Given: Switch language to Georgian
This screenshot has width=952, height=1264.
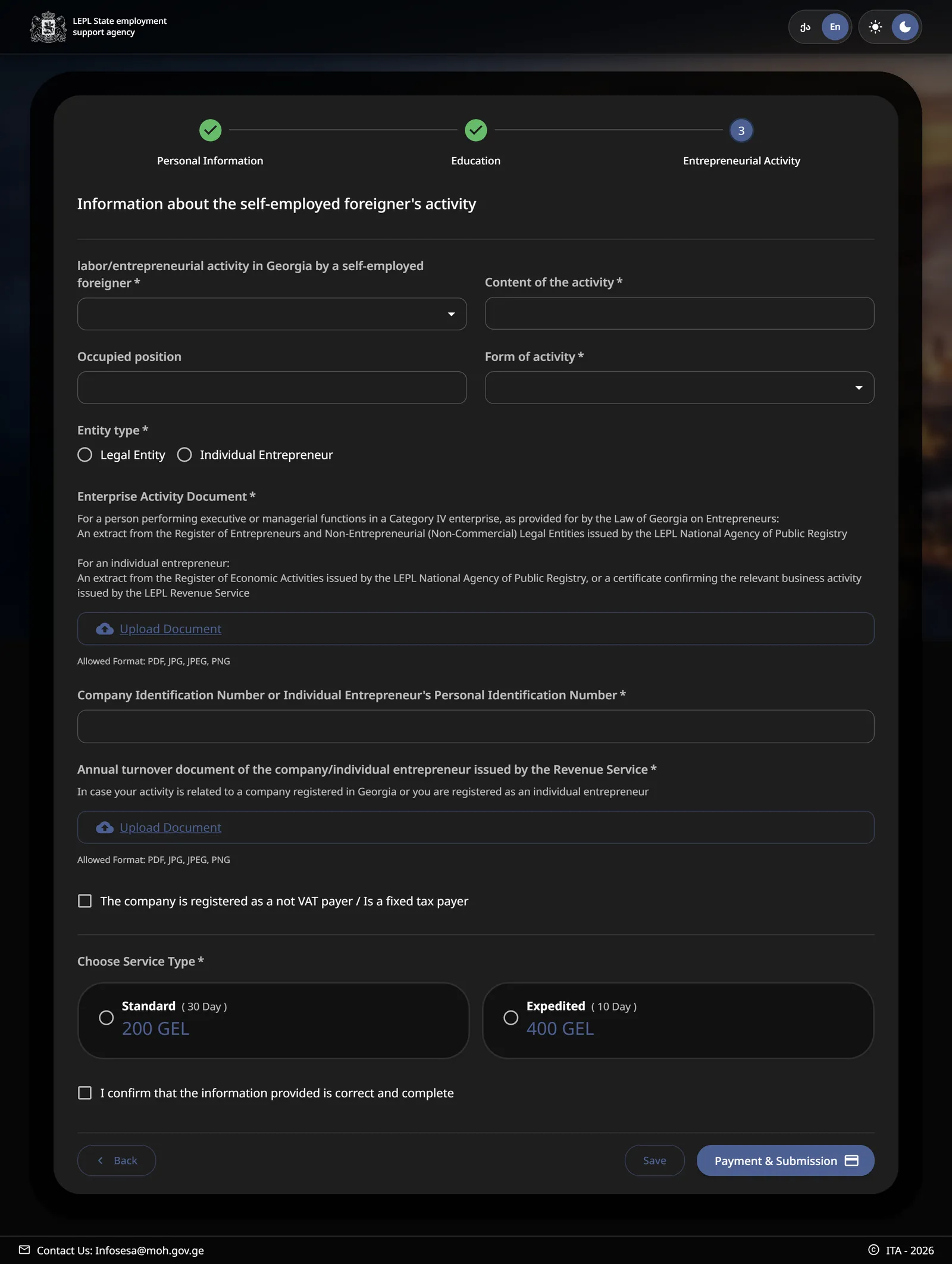Looking at the screenshot, I should [805, 27].
